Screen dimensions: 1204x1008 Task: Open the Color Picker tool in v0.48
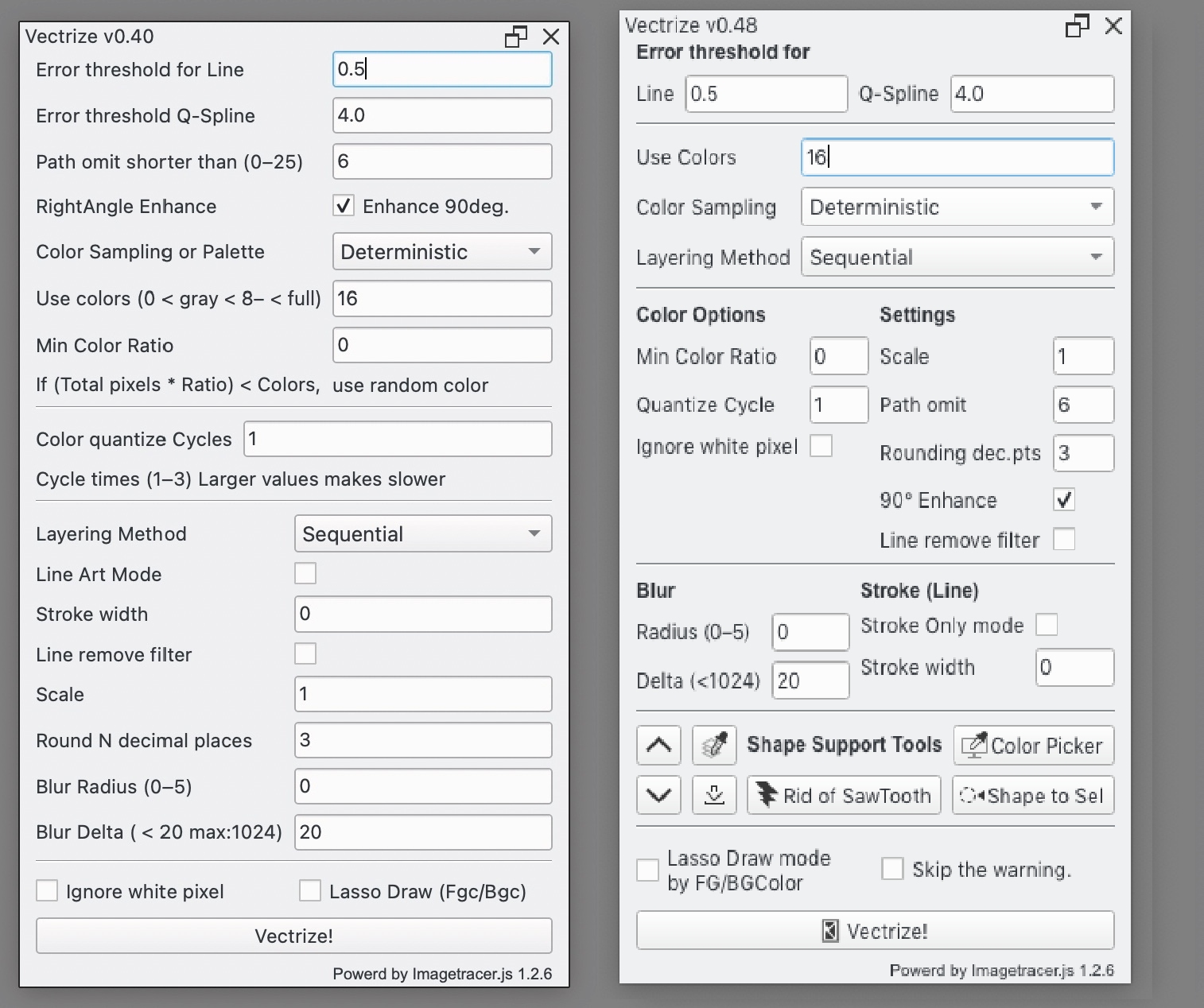1033,746
